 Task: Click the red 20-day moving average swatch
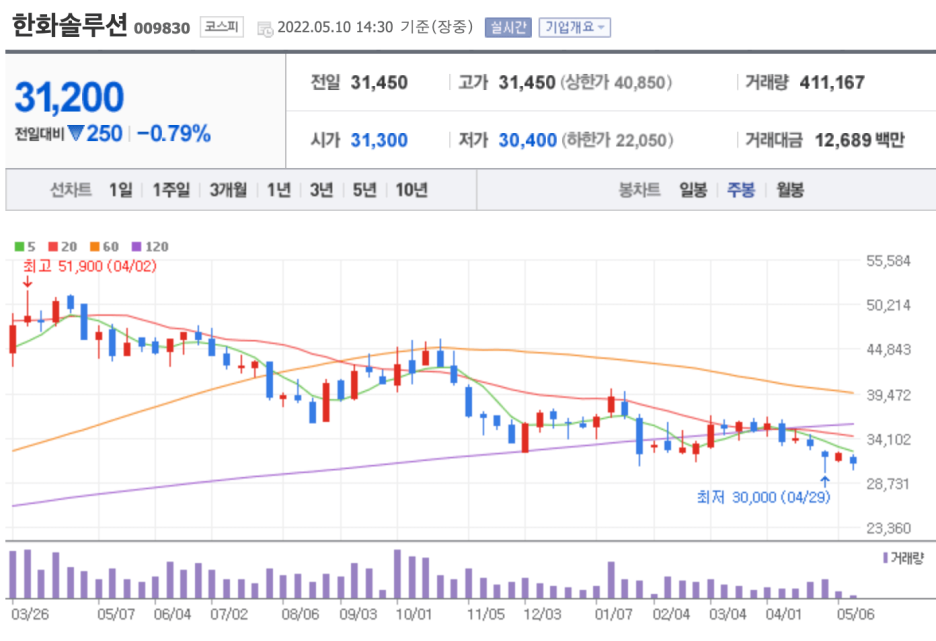pyautogui.click(x=53, y=246)
